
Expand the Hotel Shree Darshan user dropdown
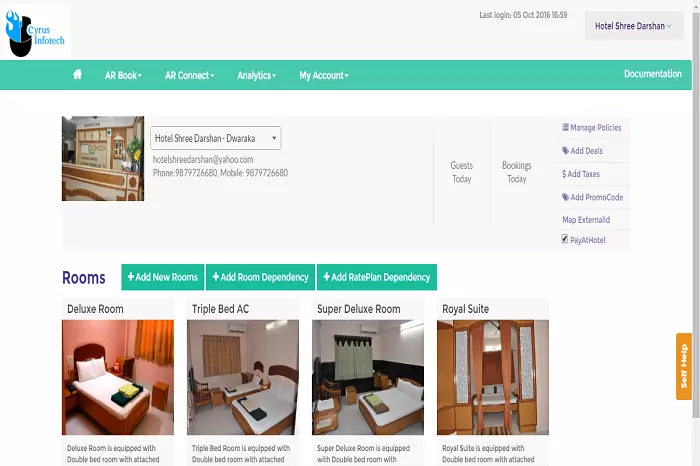634,26
